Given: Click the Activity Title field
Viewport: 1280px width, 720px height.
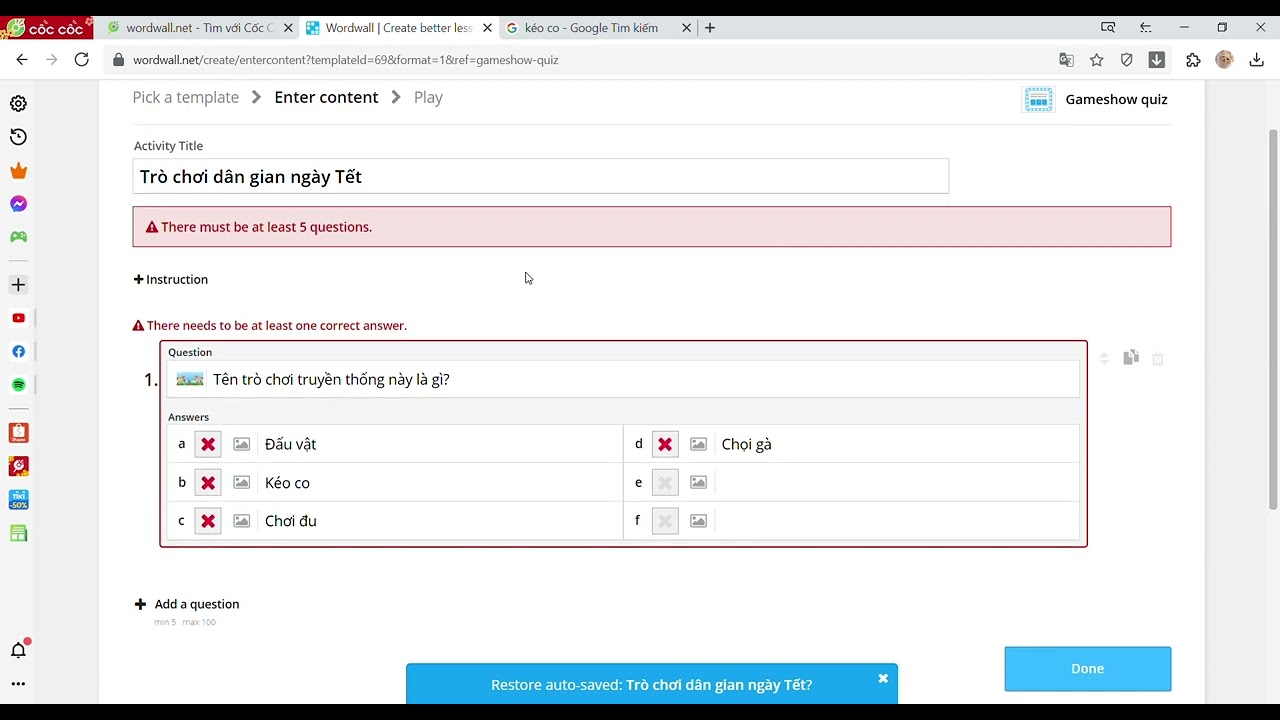Looking at the screenshot, I should click(541, 176).
